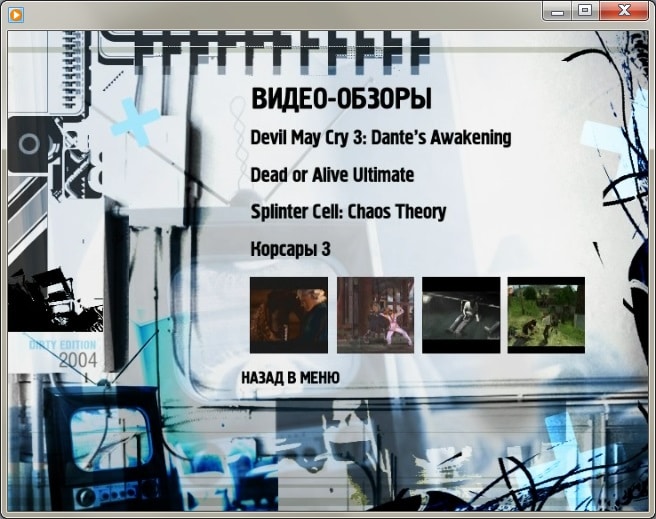This screenshot has height=519, width=656.
Task: Play the dark grayscale stealth-scene thumbnail
Action: (461, 315)
